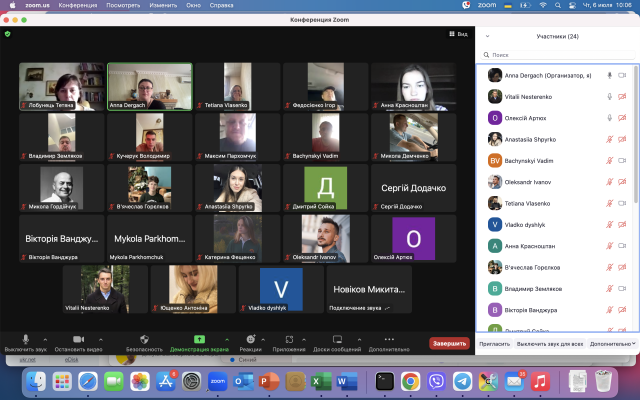
Task: Open Viber from the Dock
Action: [436, 382]
